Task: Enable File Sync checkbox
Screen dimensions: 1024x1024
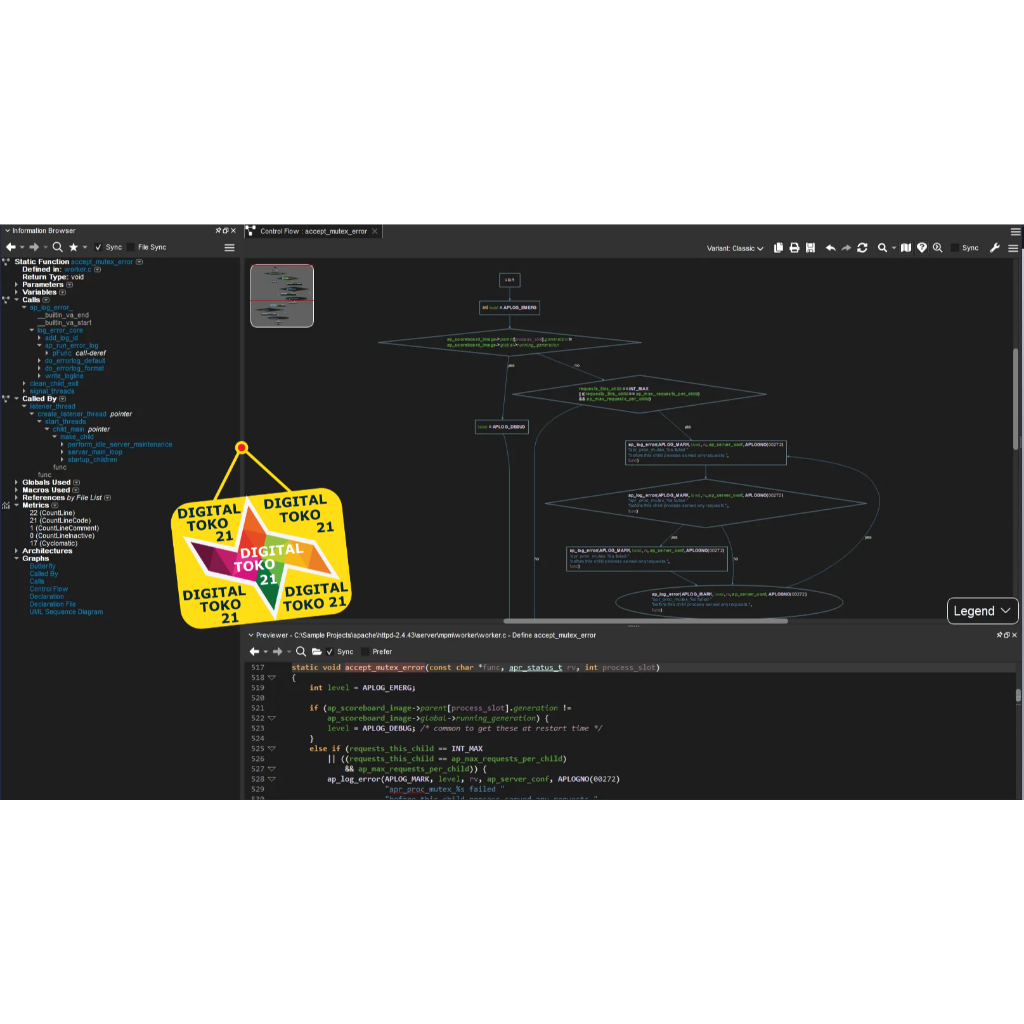Action: (131, 248)
